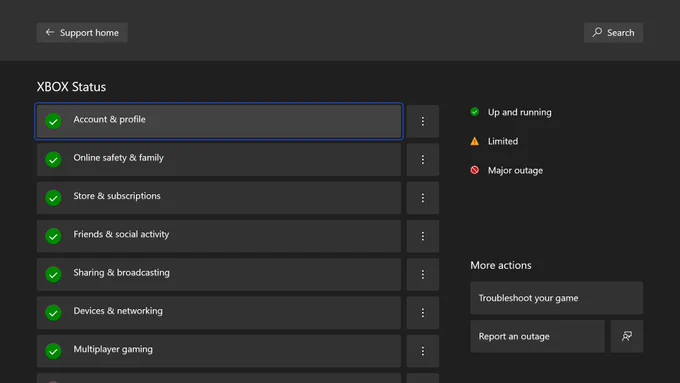Click the green checkmark for Account & profile
680x383 pixels.
point(53,121)
